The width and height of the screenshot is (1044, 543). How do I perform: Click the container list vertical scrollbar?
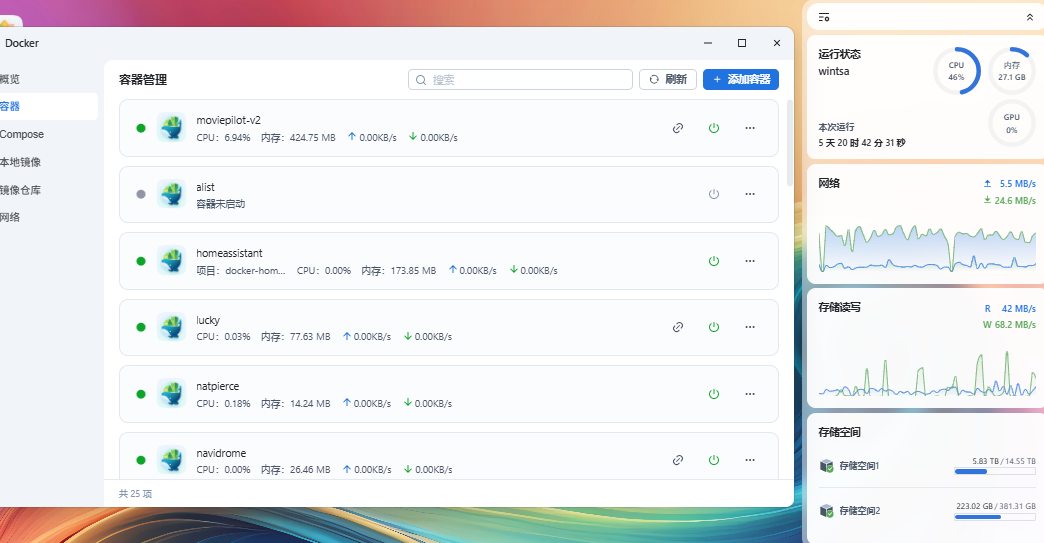(790, 143)
